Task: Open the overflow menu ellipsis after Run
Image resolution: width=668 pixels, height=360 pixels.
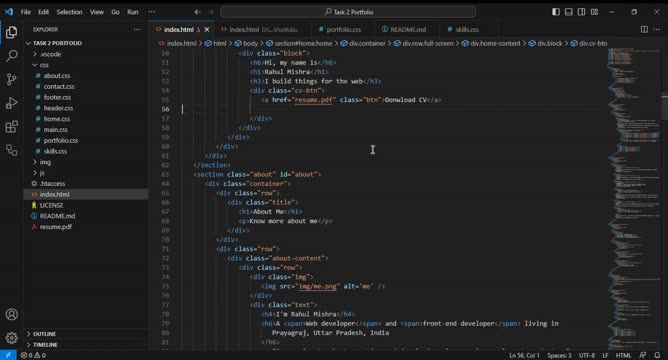Action: 151,12
